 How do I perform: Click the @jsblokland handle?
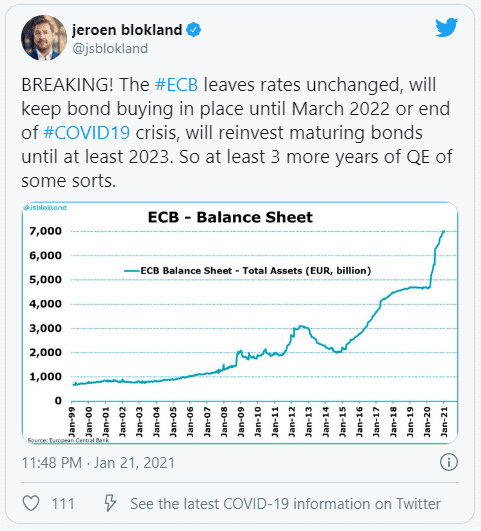(x=110, y=49)
